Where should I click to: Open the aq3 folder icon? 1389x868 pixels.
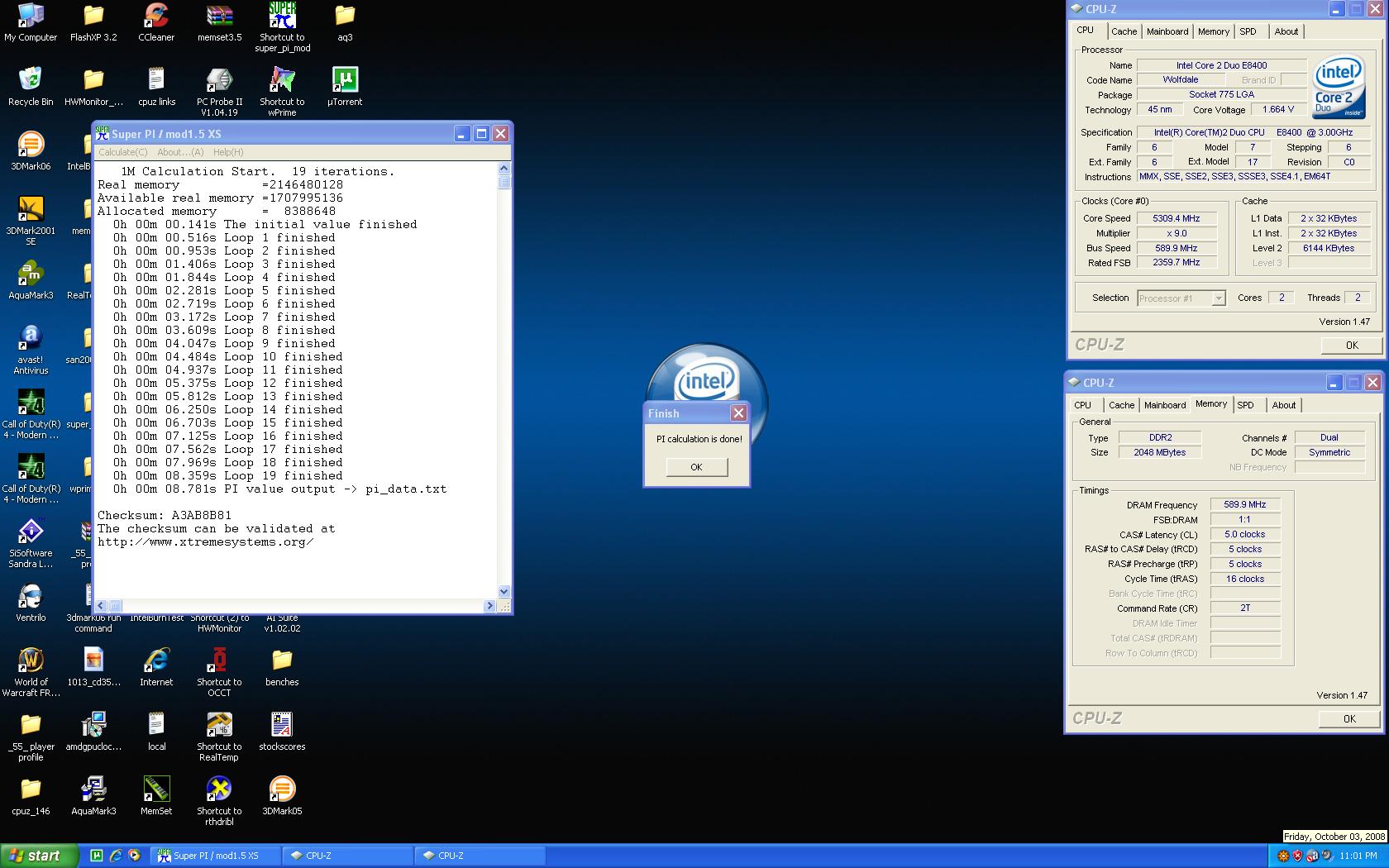click(345, 22)
